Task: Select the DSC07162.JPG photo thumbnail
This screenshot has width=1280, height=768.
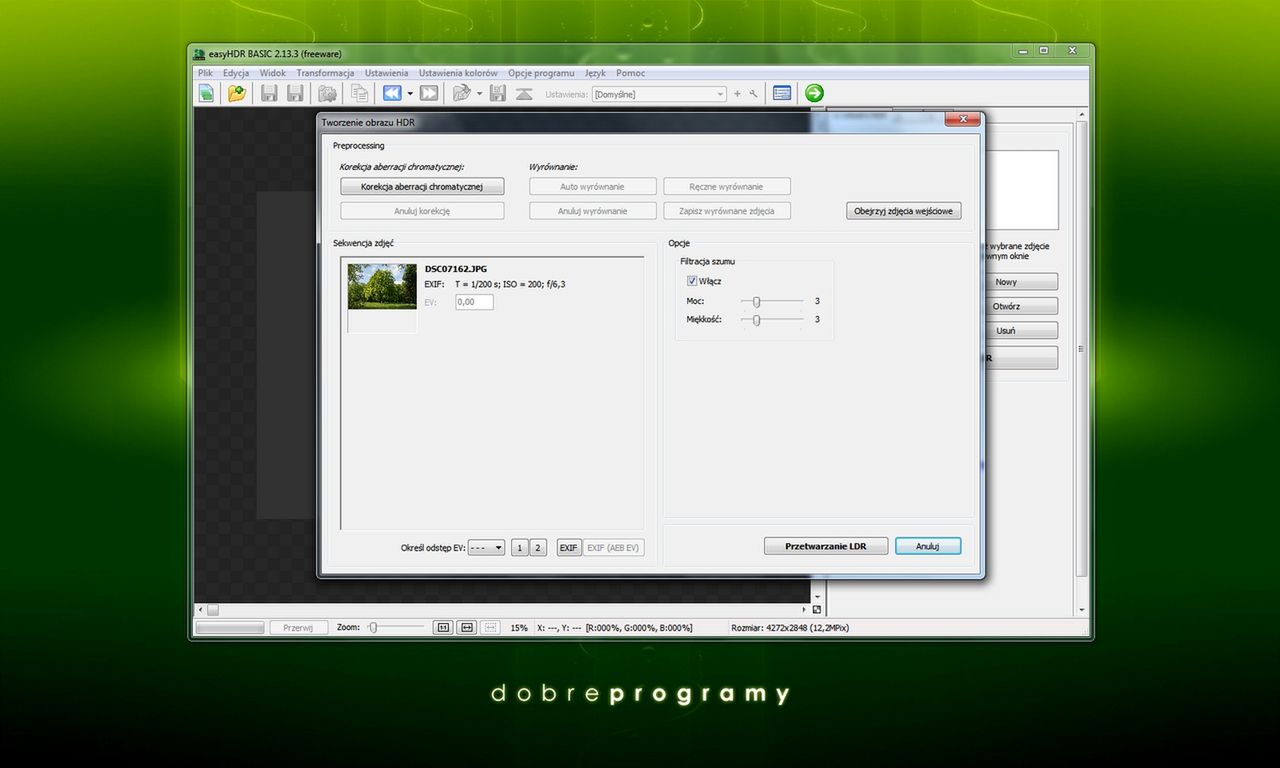Action: (x=382, y=287)
